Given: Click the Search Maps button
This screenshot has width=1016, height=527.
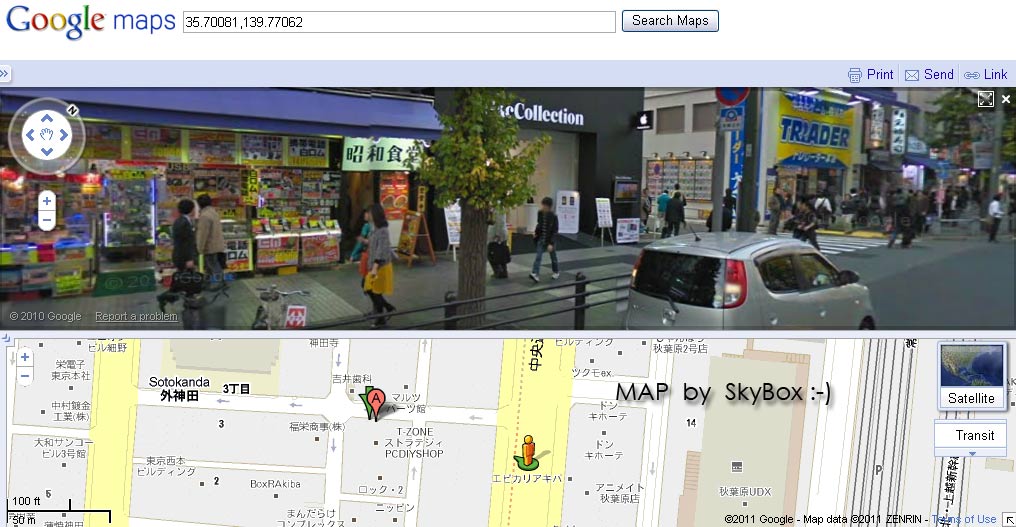Looking at the screenshot, I should click(x=670, y=21).
